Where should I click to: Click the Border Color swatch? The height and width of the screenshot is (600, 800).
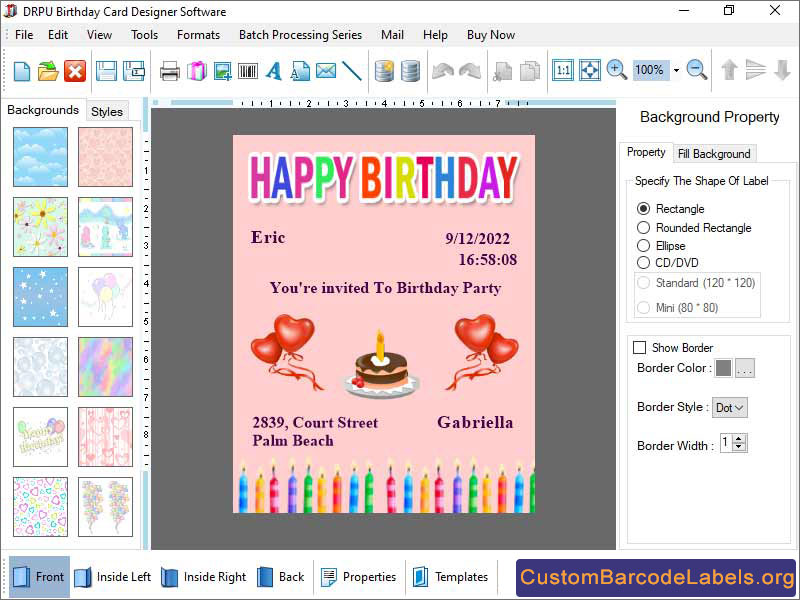pyautogui.click(x=724, y=368)
